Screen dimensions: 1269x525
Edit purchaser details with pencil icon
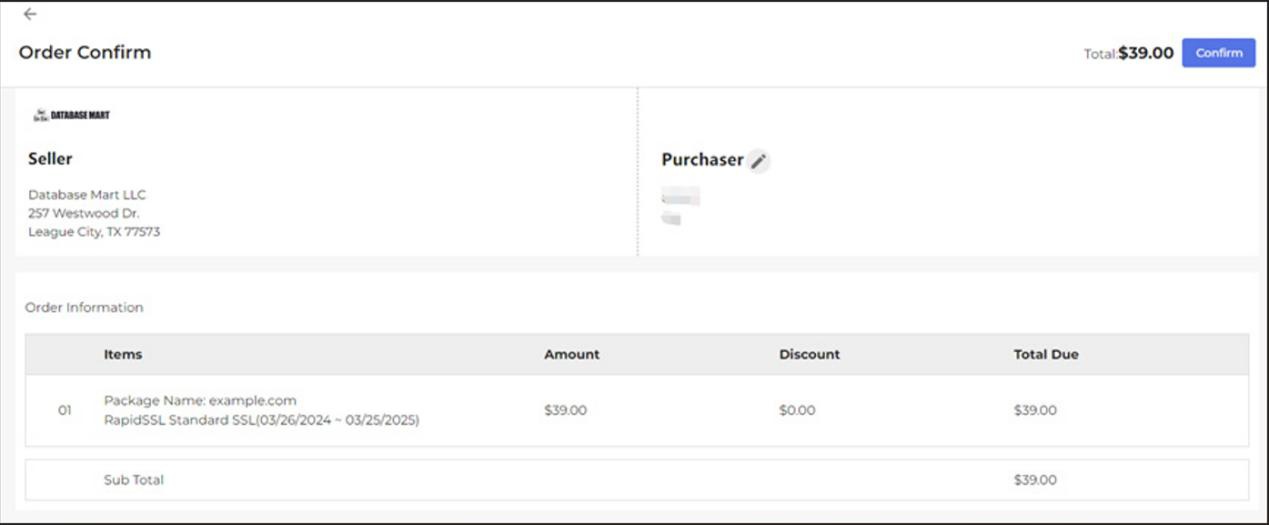pos(759,161)
